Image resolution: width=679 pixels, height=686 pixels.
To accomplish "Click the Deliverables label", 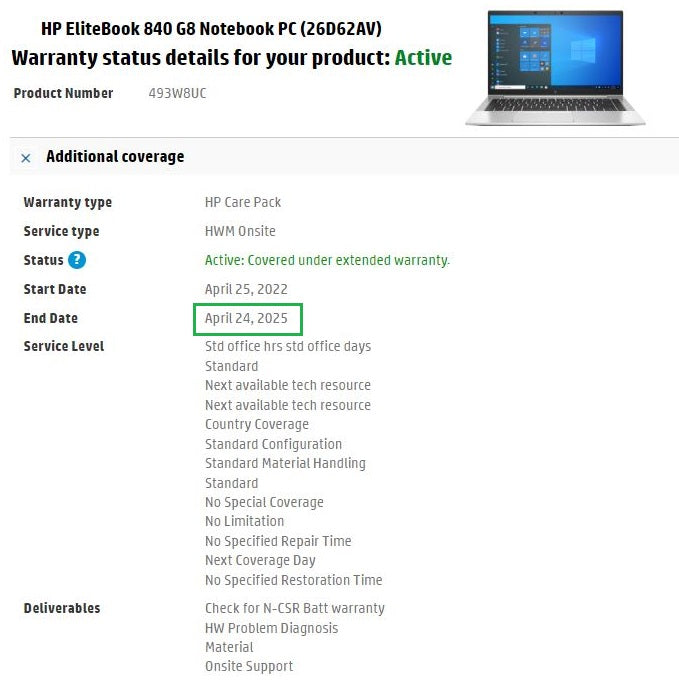I will coord(62,608).
